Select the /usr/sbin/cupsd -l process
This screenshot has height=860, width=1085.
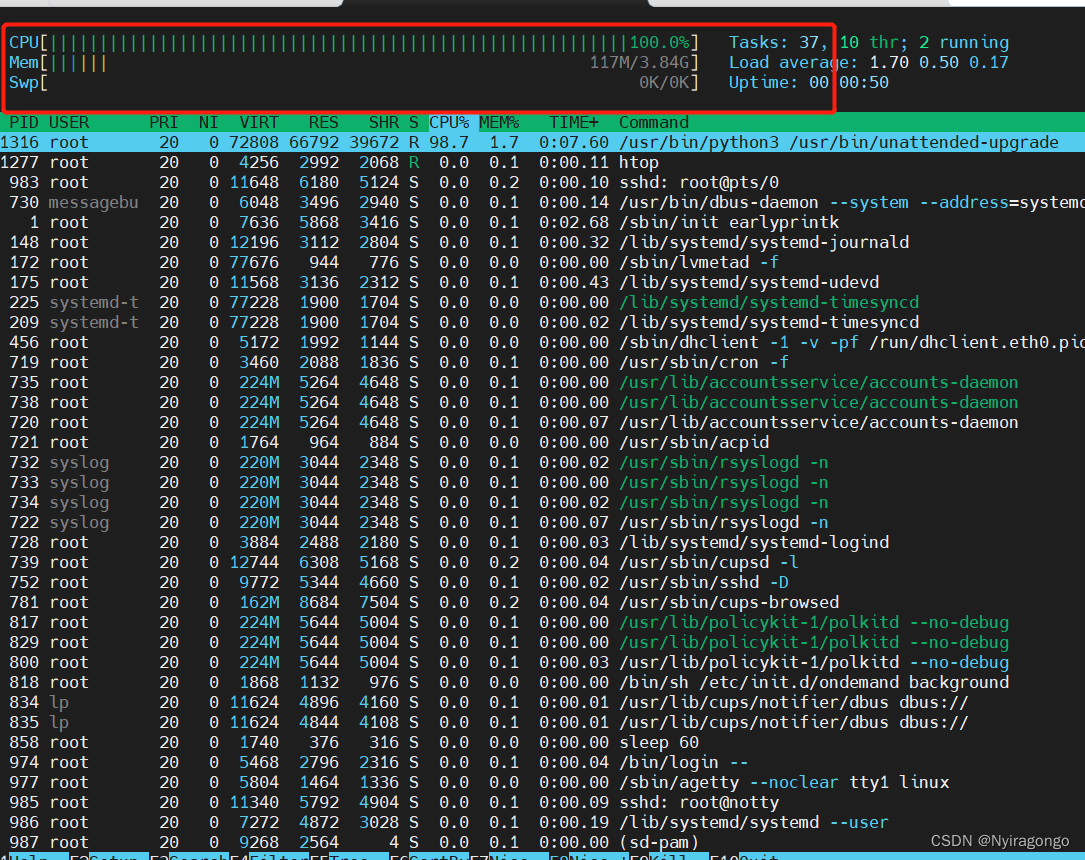[542, 563]
